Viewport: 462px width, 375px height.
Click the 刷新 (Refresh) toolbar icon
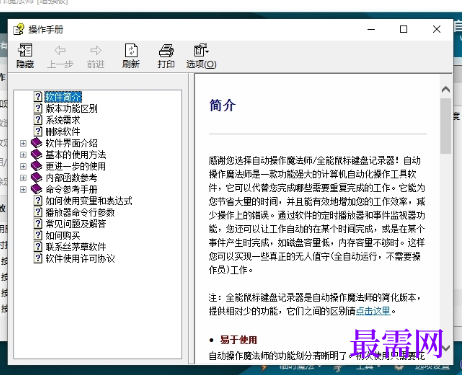point(131,50)
